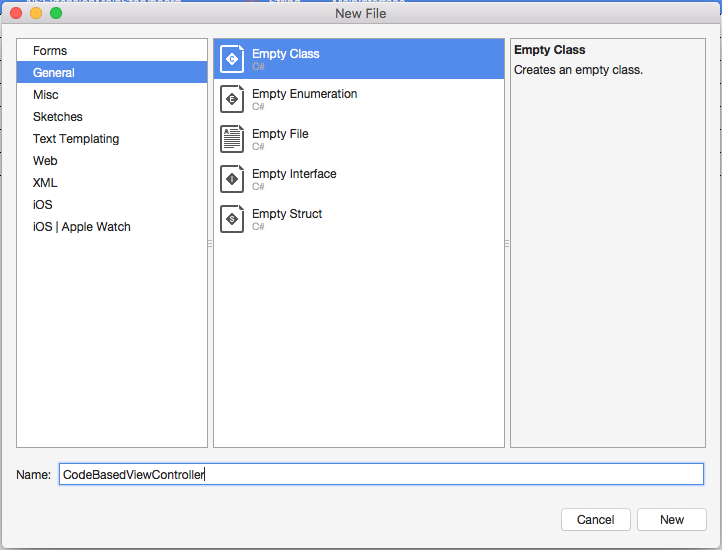Select the XML category

coord(112,183)
